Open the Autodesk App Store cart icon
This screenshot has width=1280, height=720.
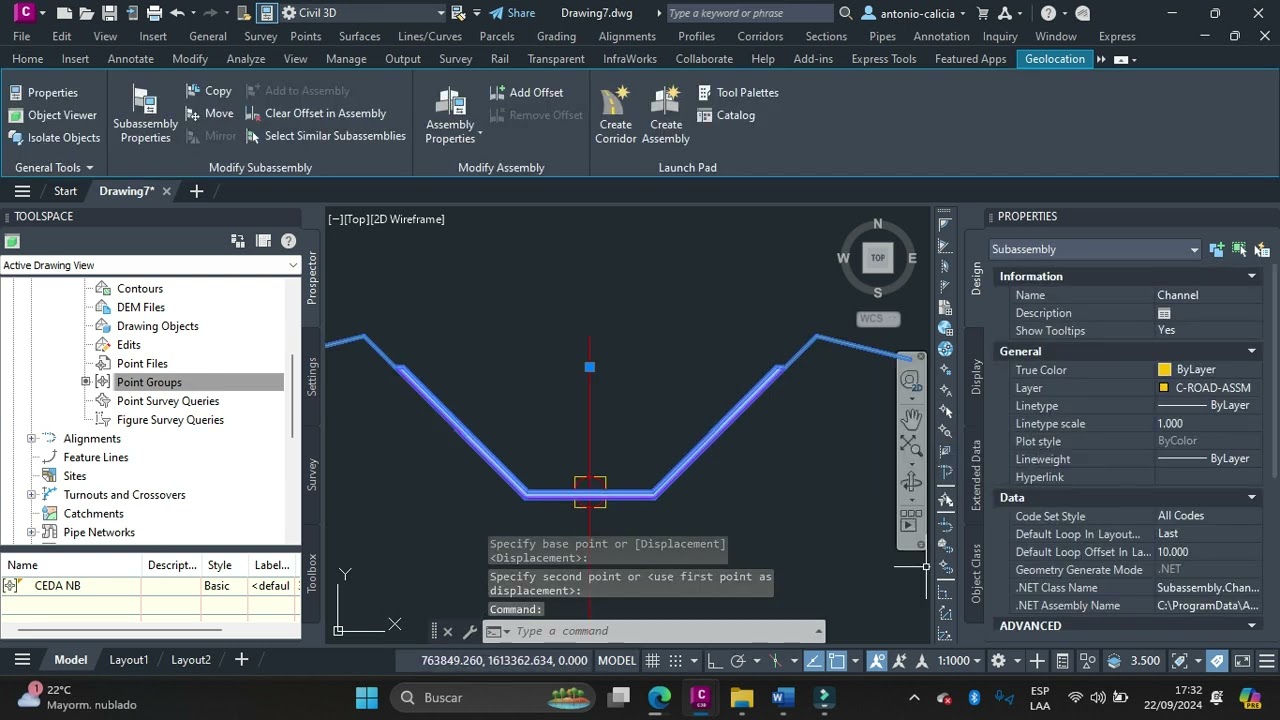[x=983, y=13]
